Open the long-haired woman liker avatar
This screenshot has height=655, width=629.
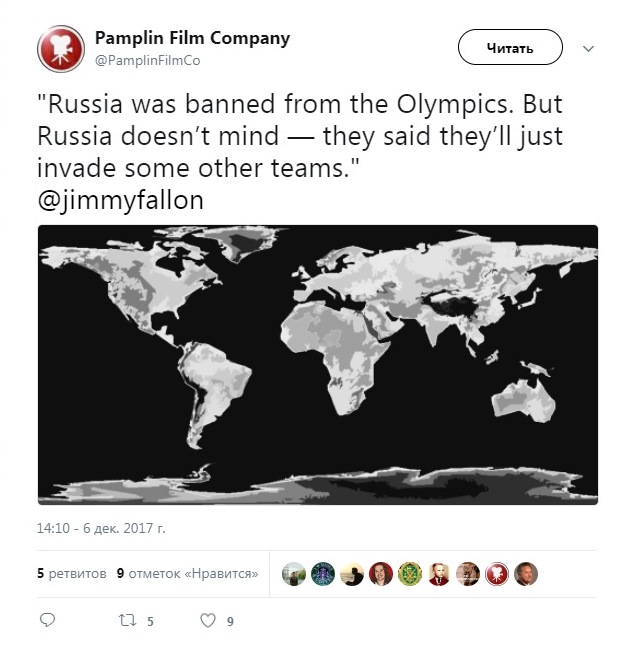tap(381, 573)
